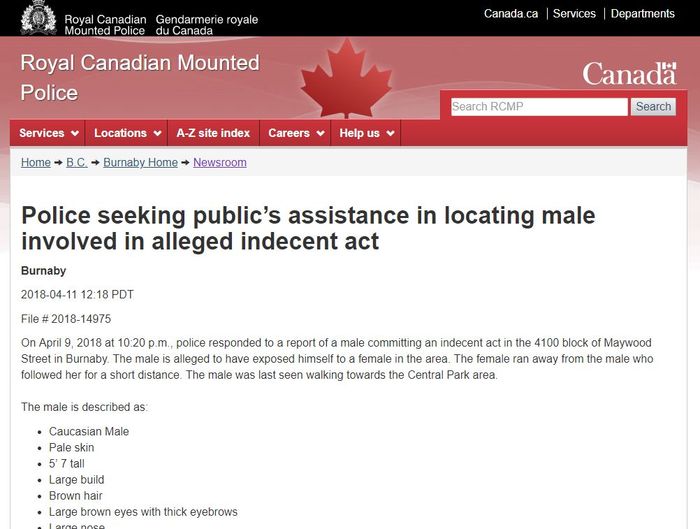Image resolution: width=700 pixels, height=529 pixels.
Task: Open the Help us dropdown chevron
Action: 390,133
